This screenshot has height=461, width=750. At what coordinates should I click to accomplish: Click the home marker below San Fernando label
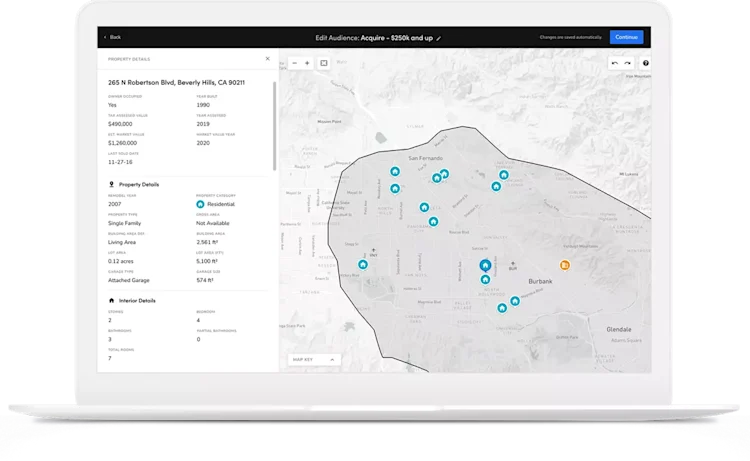(437, 178)
